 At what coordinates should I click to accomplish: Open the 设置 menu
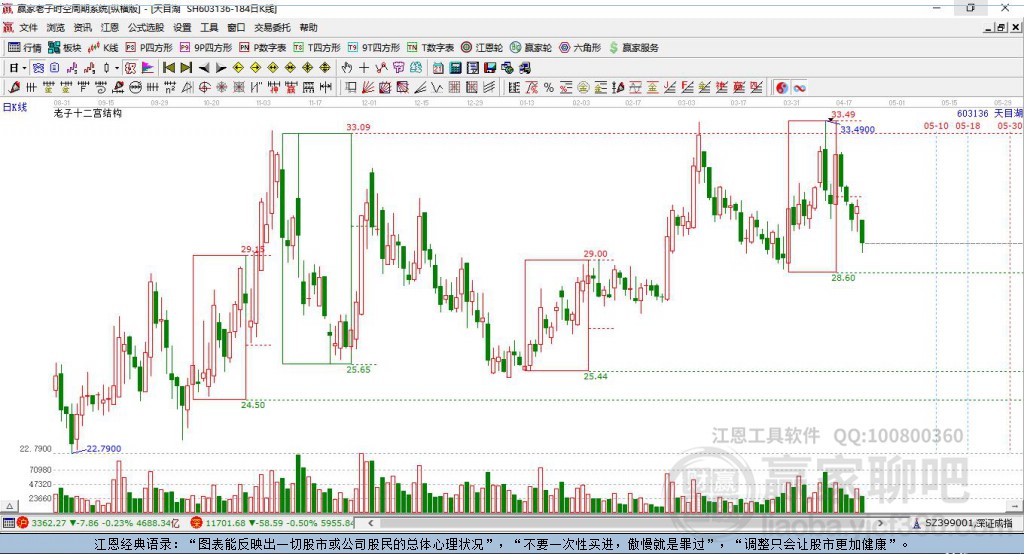(x=182, y=27)
